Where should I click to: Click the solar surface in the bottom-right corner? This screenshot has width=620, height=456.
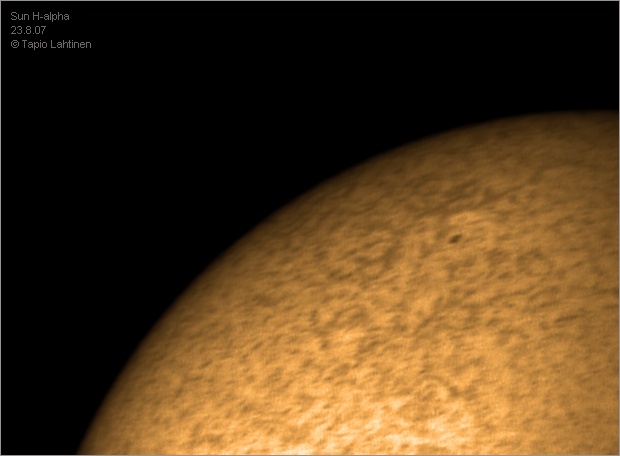pyautogui.click(x=580, y=420)
